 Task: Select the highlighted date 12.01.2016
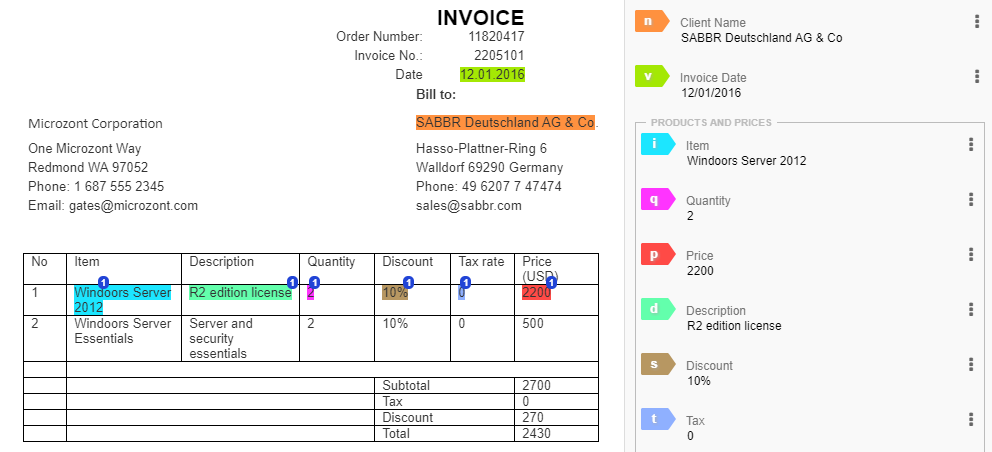click(492, 74)
